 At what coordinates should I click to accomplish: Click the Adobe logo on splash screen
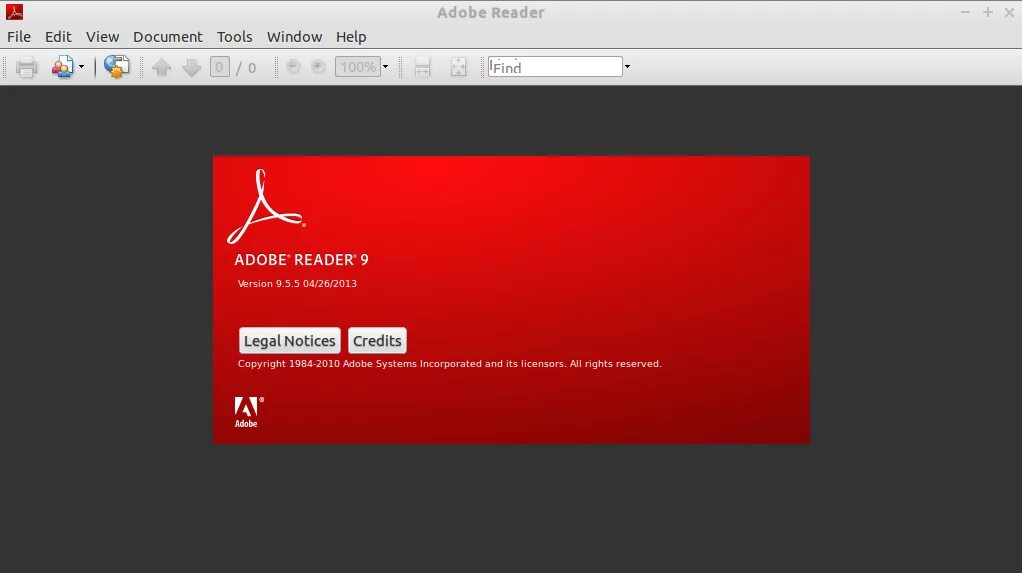point(248,412)
